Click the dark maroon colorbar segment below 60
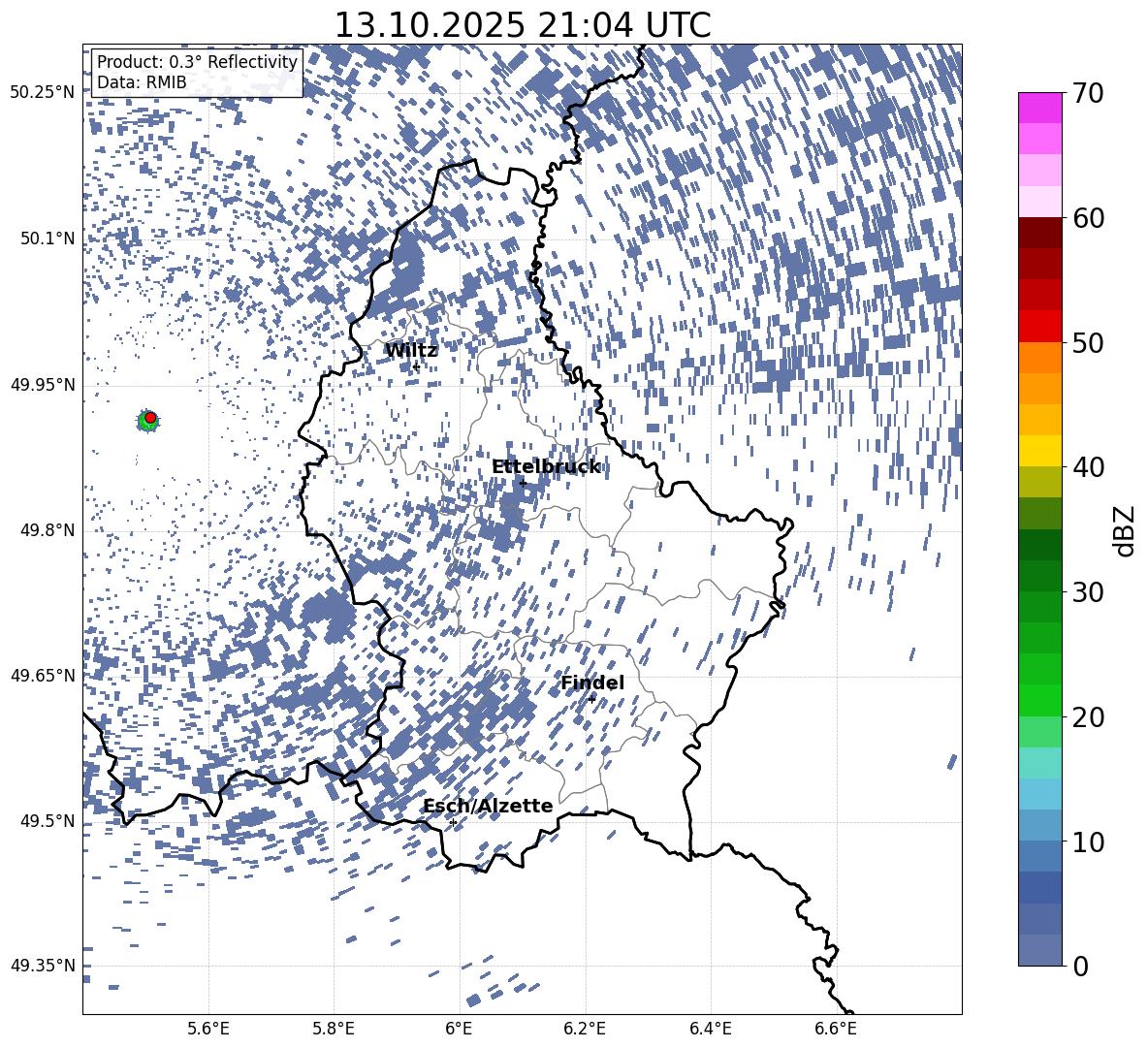Viewport: 1148px width, 1048px height. [1039, 233]
